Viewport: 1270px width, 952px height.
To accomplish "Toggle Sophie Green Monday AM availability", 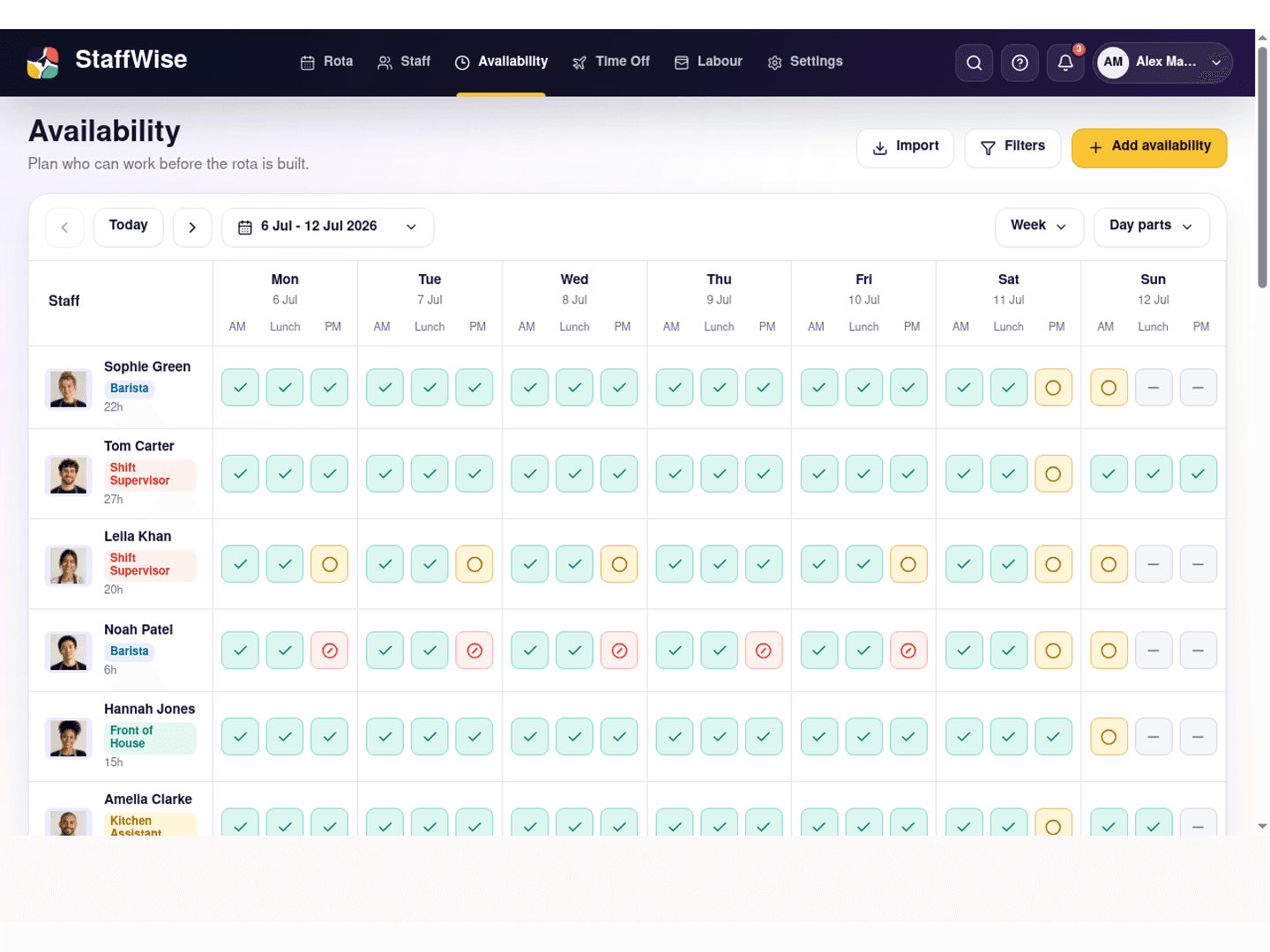I will tap(240, 387).
